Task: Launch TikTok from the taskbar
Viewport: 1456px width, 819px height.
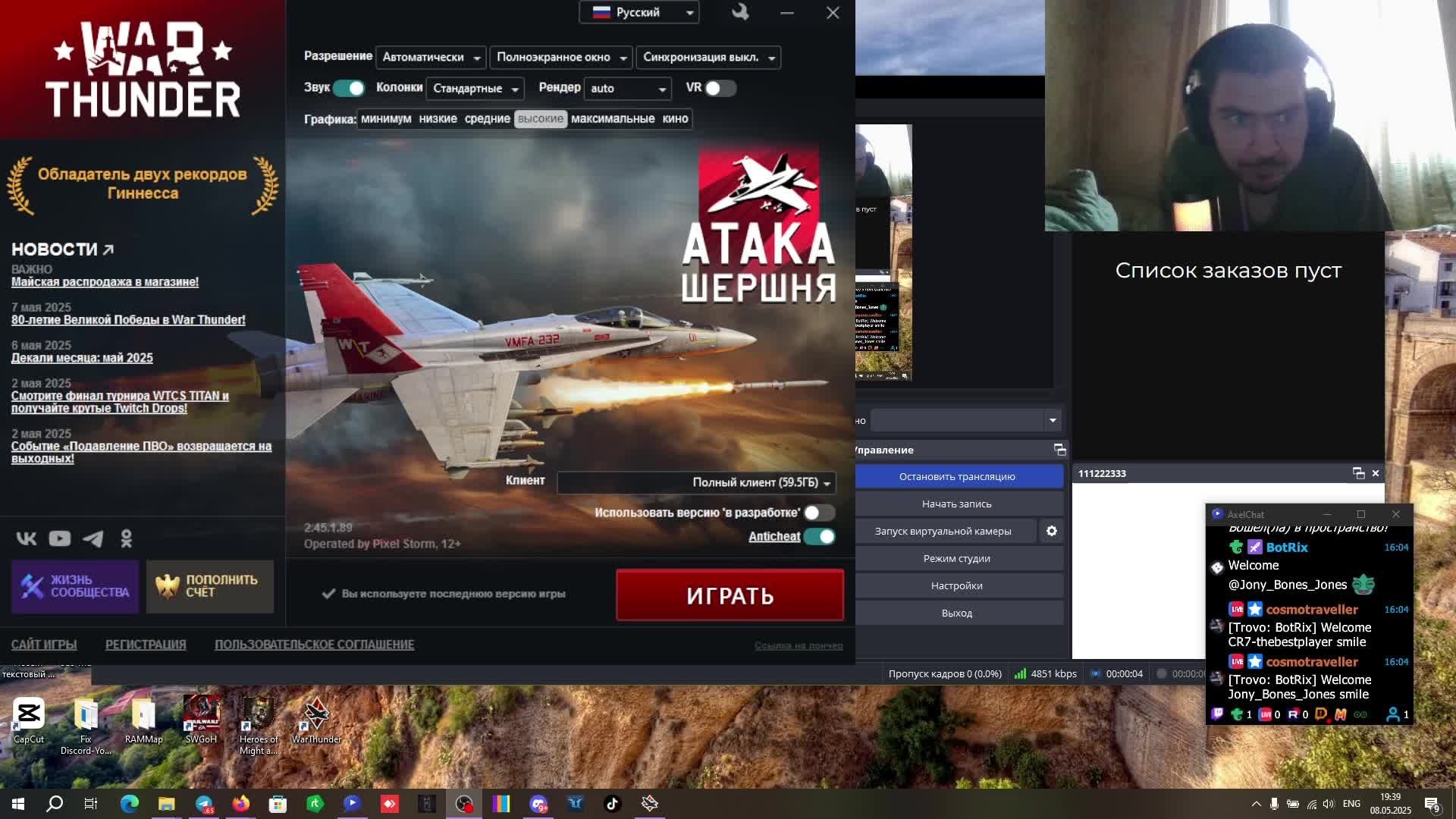Action: 613,803
